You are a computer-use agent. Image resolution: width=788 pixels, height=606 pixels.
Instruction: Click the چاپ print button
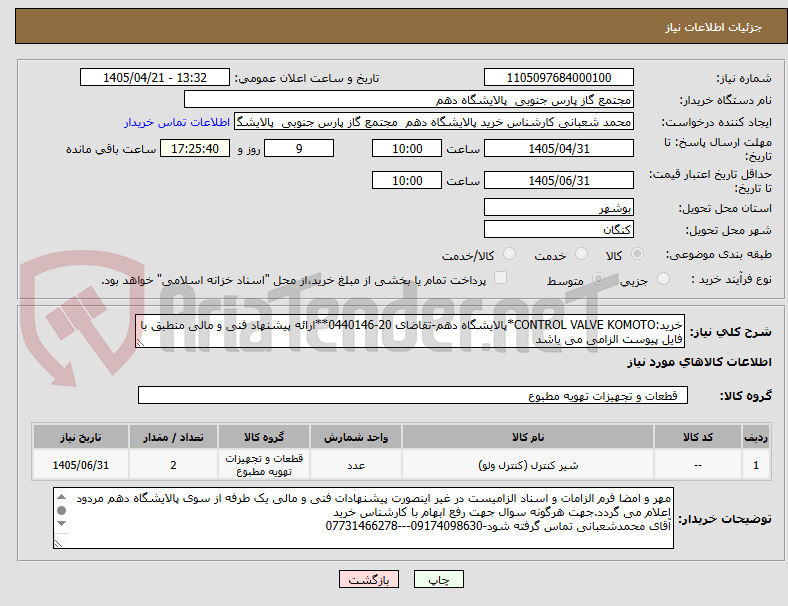tap(439, 579)
